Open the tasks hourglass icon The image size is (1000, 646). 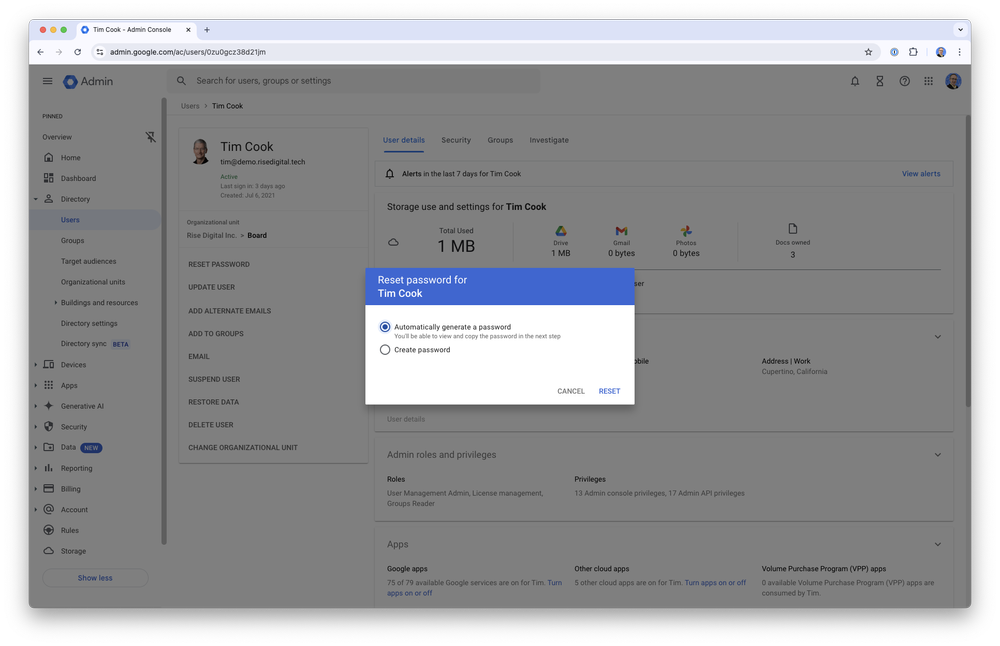(879, 81)
